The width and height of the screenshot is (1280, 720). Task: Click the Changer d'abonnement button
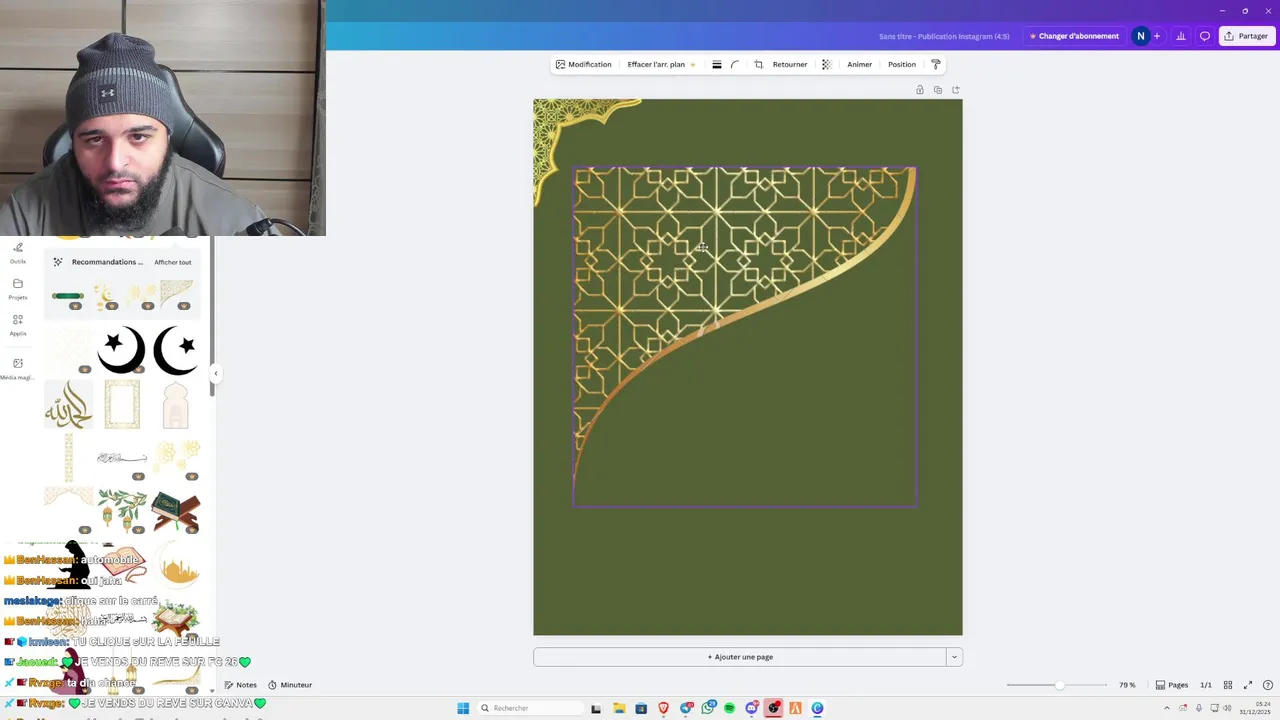1074,36
